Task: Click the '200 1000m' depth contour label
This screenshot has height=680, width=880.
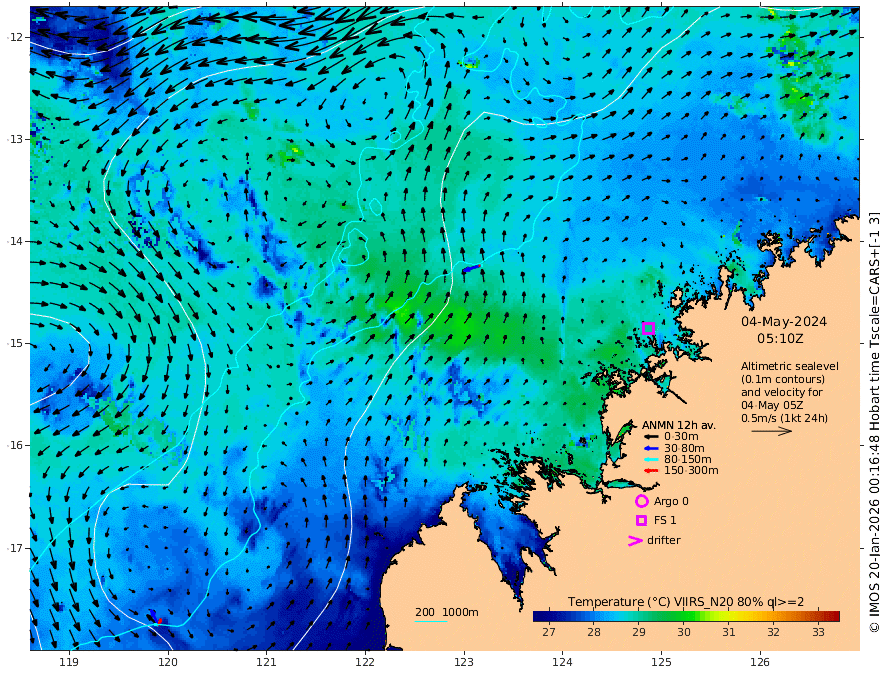Action: click(447, 612)
